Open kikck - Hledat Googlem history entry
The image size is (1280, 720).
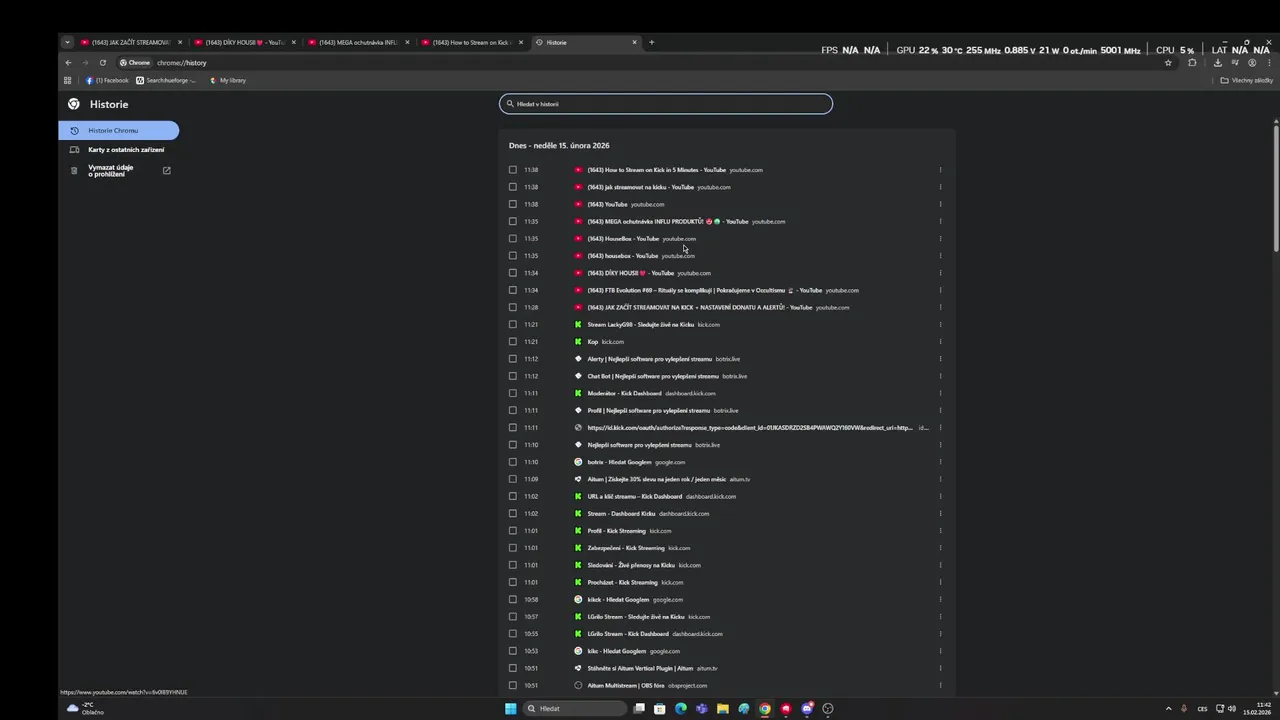[618, 599]
